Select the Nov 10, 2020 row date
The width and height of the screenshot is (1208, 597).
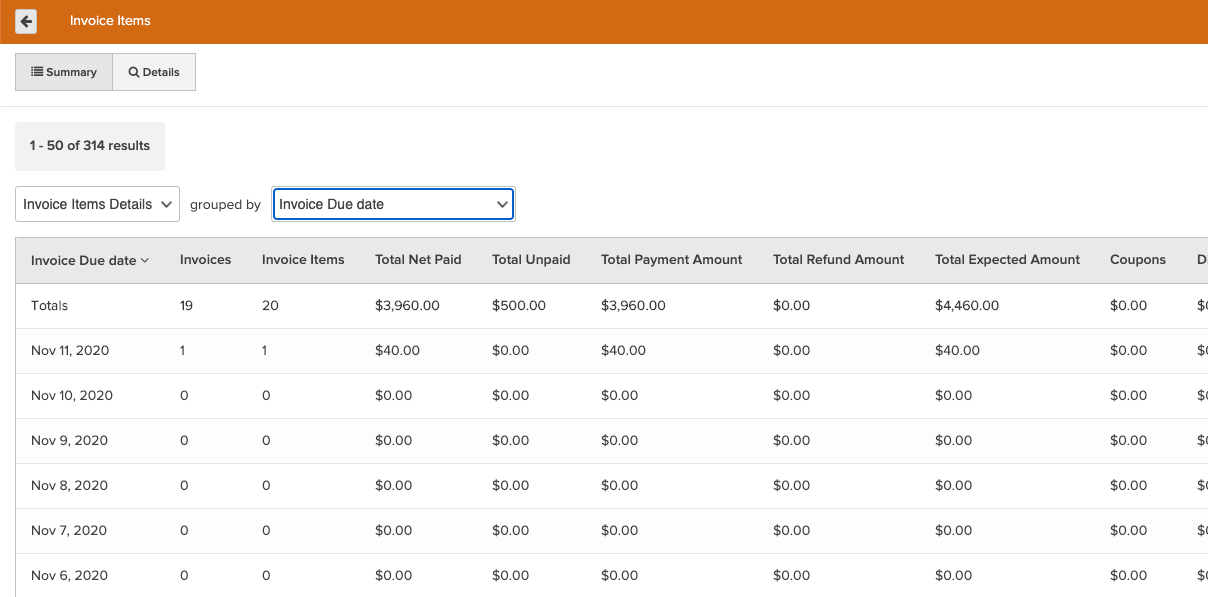pos(72,396)
